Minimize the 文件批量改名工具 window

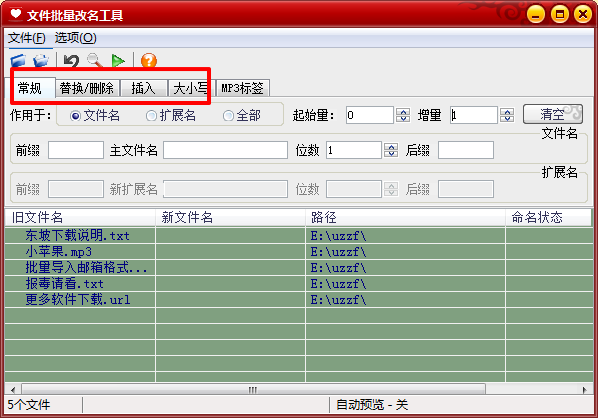pos(536,15)
